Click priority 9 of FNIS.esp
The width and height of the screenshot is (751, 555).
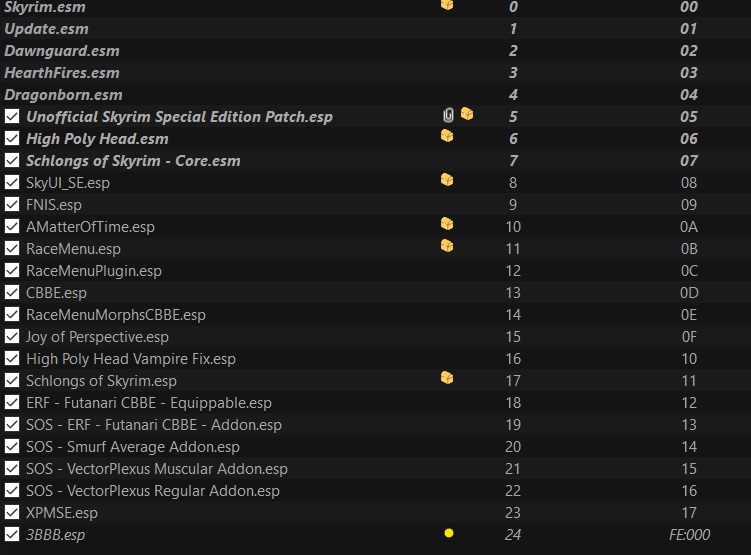(513, 204)
